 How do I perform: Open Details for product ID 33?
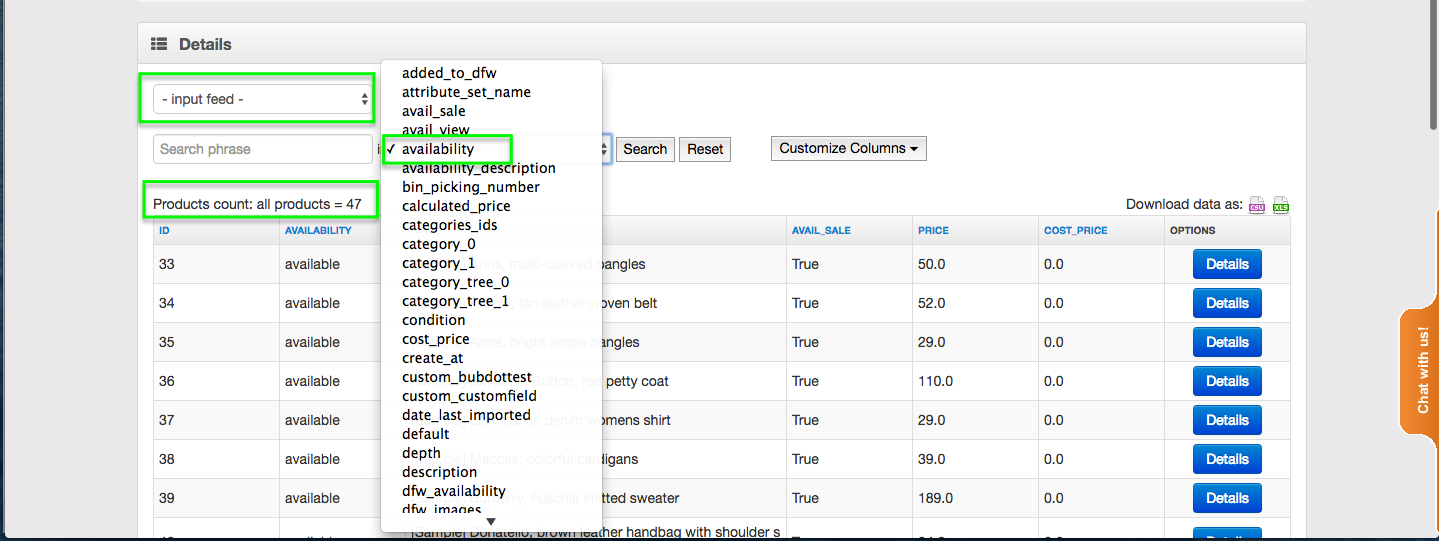click(1226, 264)
